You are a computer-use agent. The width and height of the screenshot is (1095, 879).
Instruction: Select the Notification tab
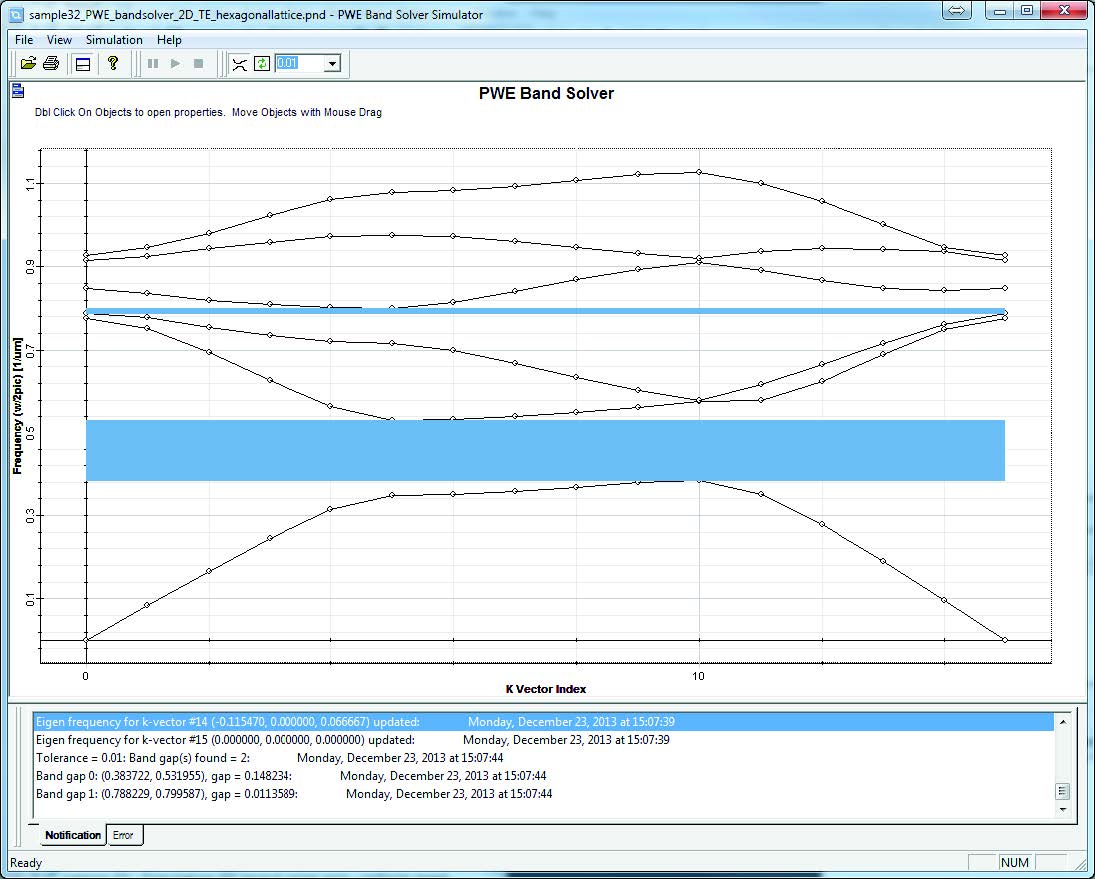tap(73, 835)
